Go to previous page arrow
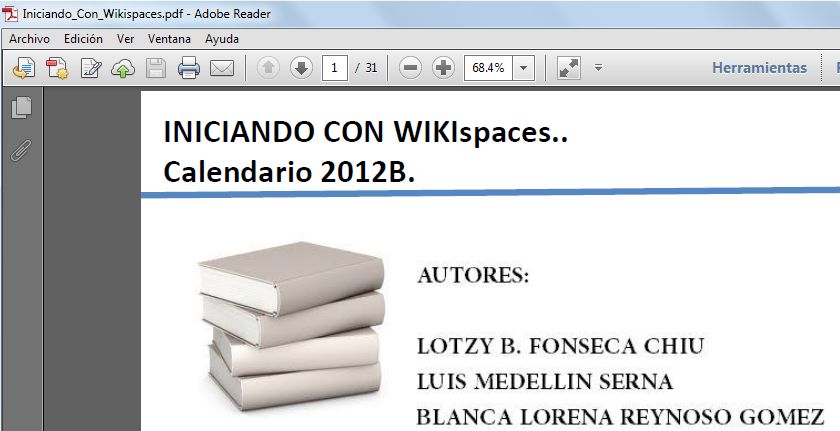This screenshot has height=431, width=840. (268, 68)
